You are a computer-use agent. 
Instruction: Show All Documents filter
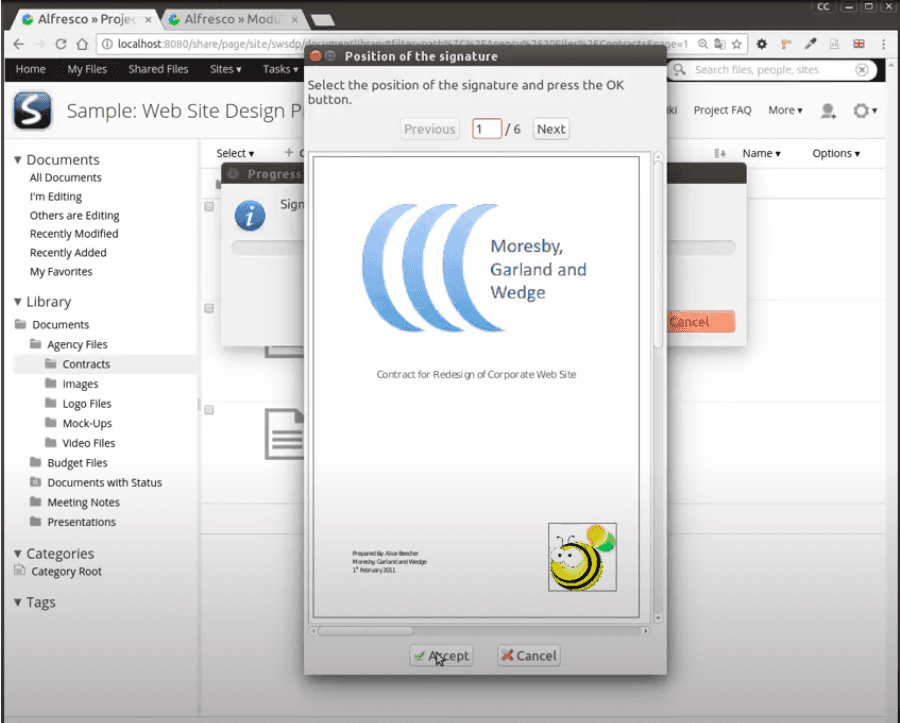point(65,178)
